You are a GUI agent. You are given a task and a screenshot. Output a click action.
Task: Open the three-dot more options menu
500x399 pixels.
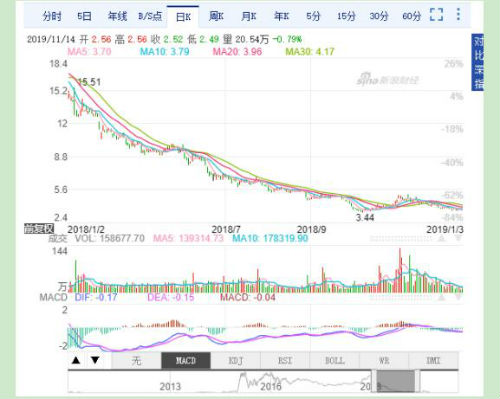point(458,14)
